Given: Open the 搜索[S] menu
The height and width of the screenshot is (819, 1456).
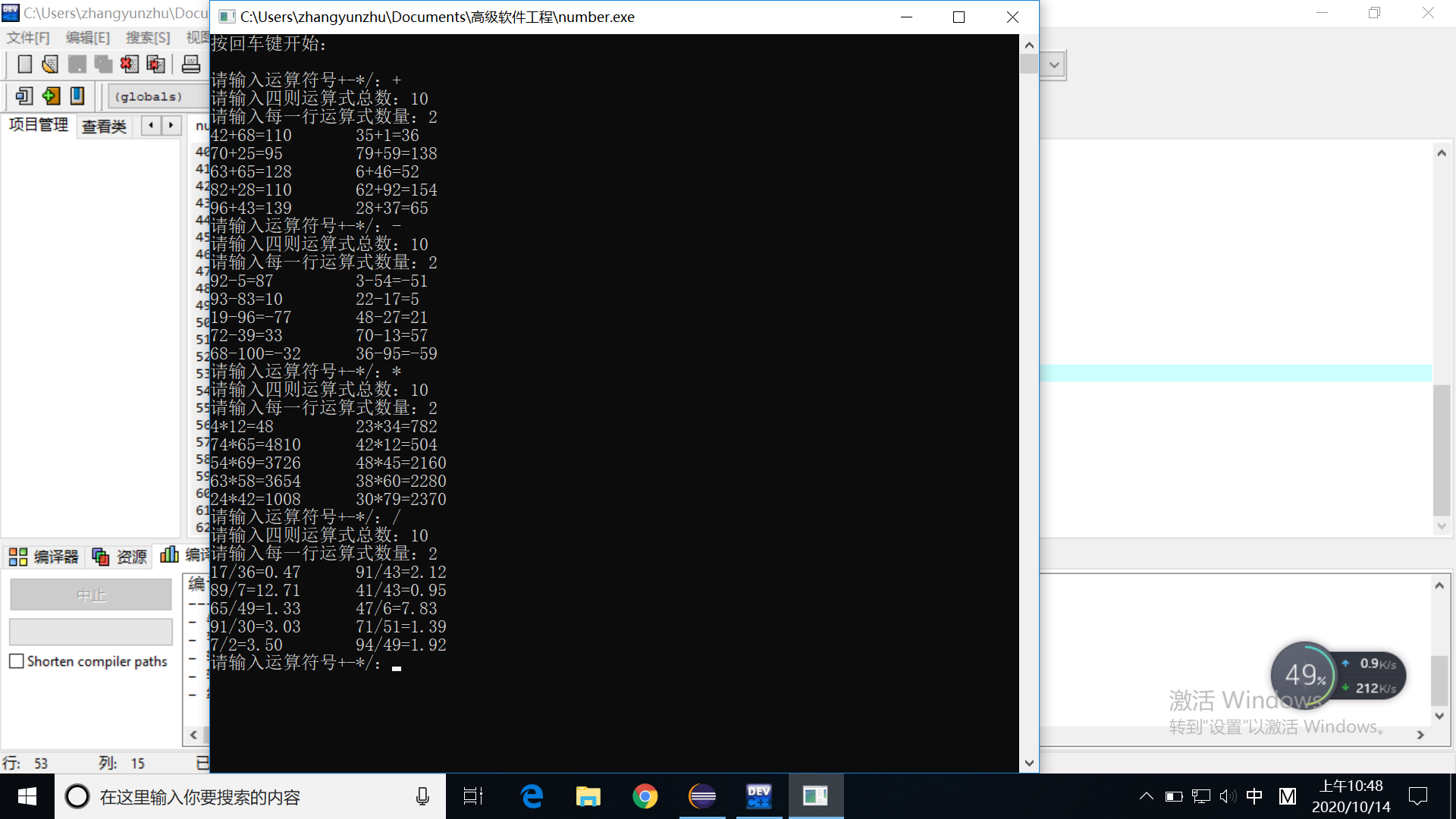Looking at the screenshot, I should pyautogui.click(x=147, y=38).
